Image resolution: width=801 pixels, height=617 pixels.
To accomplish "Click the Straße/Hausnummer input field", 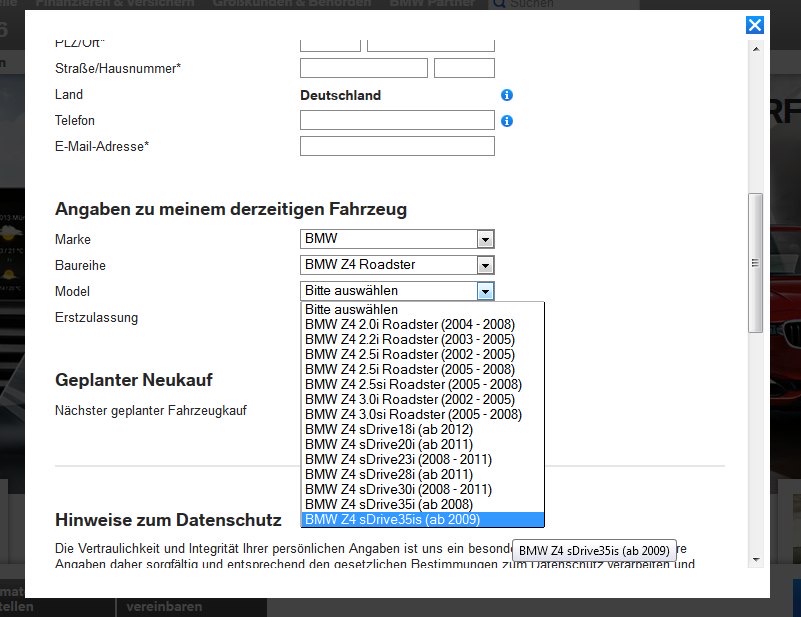I will pyautogui.click(x=362, y=67).
